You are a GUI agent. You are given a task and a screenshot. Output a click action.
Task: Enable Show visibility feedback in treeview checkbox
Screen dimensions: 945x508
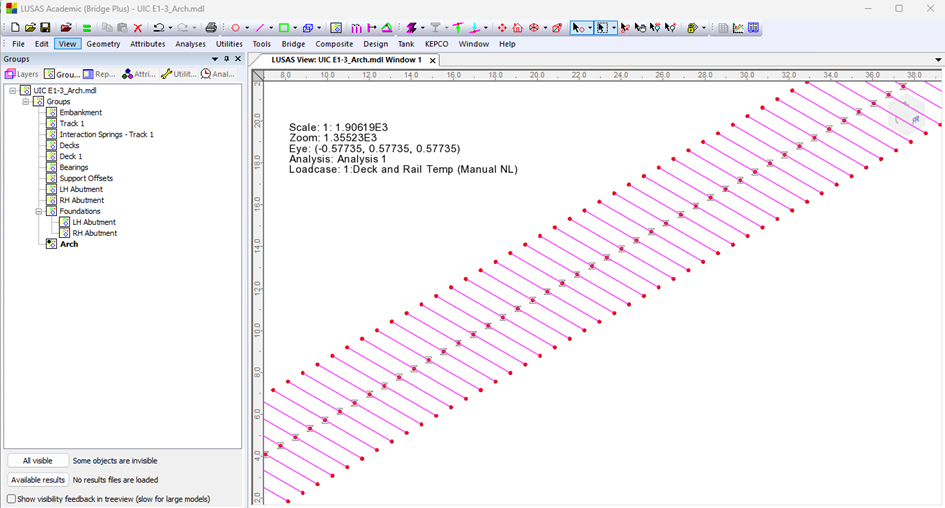pos(12,498)
